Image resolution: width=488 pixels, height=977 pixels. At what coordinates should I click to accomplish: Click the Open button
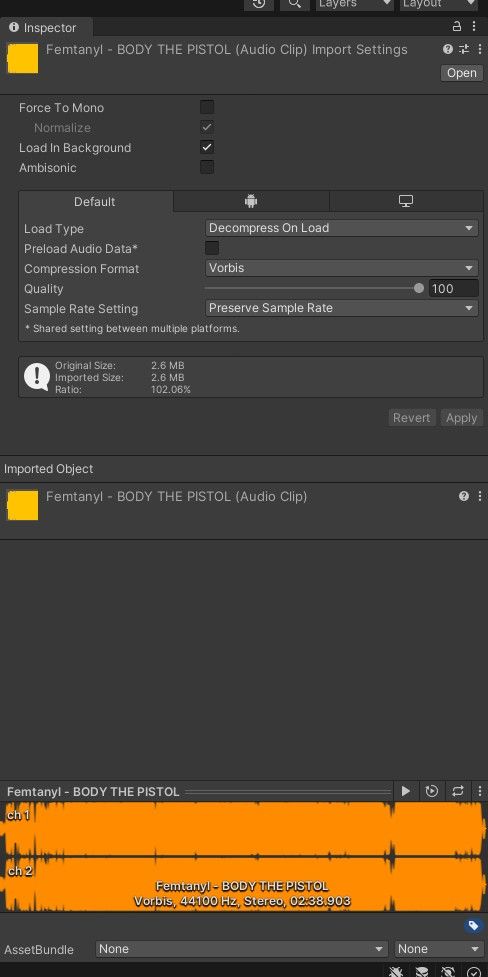[x=462, y=73]
